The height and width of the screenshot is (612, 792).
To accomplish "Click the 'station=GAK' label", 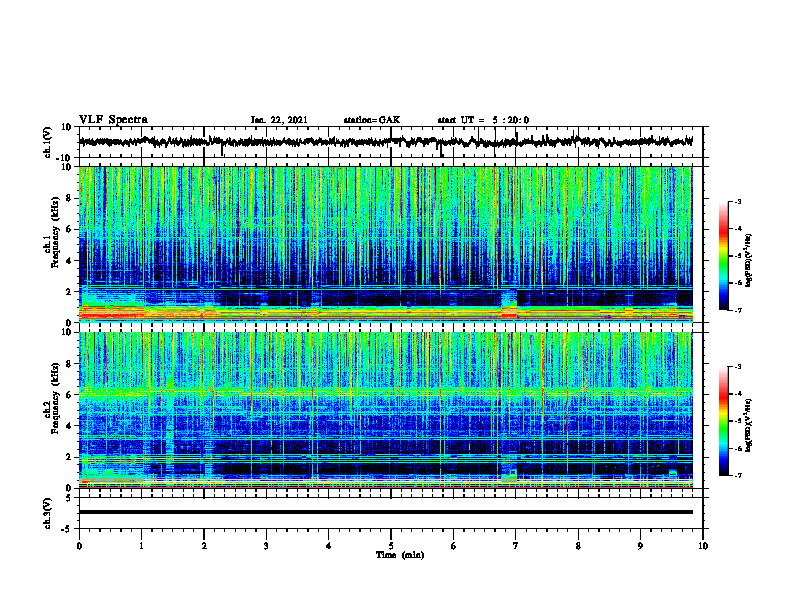I will pos(372,120).
